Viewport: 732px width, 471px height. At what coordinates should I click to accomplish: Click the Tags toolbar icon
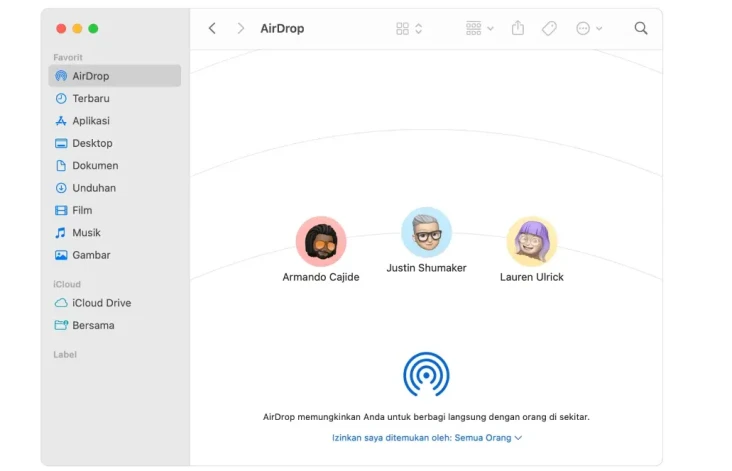549,28
